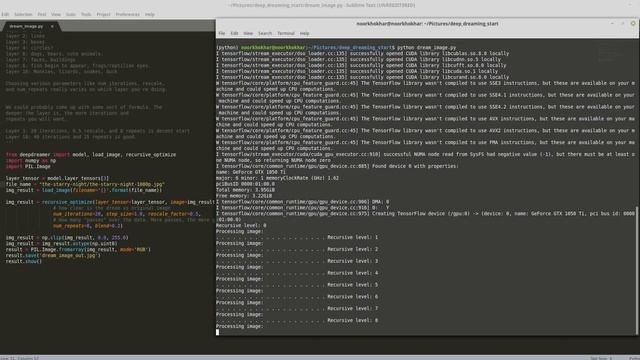The height and width of the screenshot is (360, 640).
Task: Click 'Recursive level: 0' terminal line
Action: 241,226
